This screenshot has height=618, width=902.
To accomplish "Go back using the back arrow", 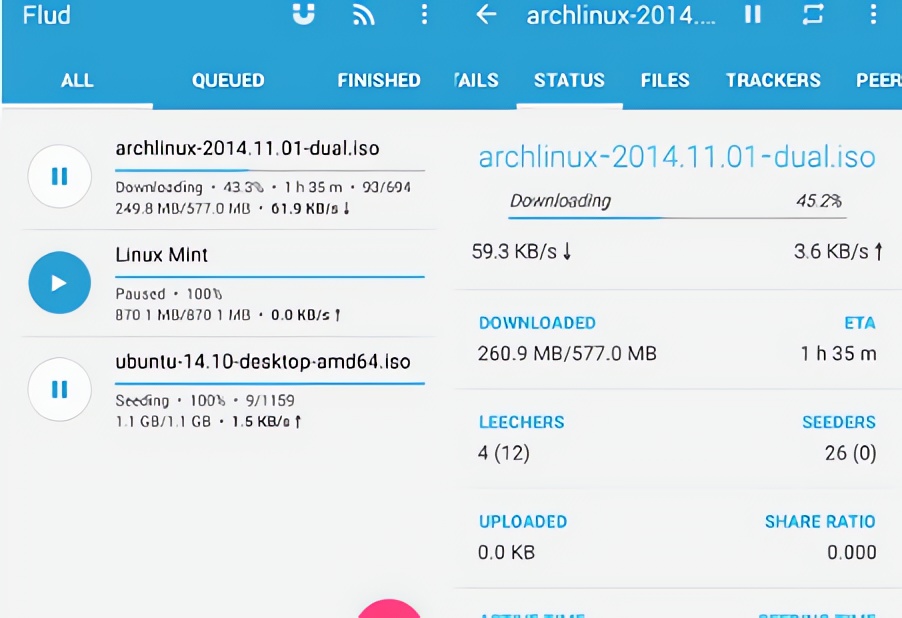I will coord(486,15).
